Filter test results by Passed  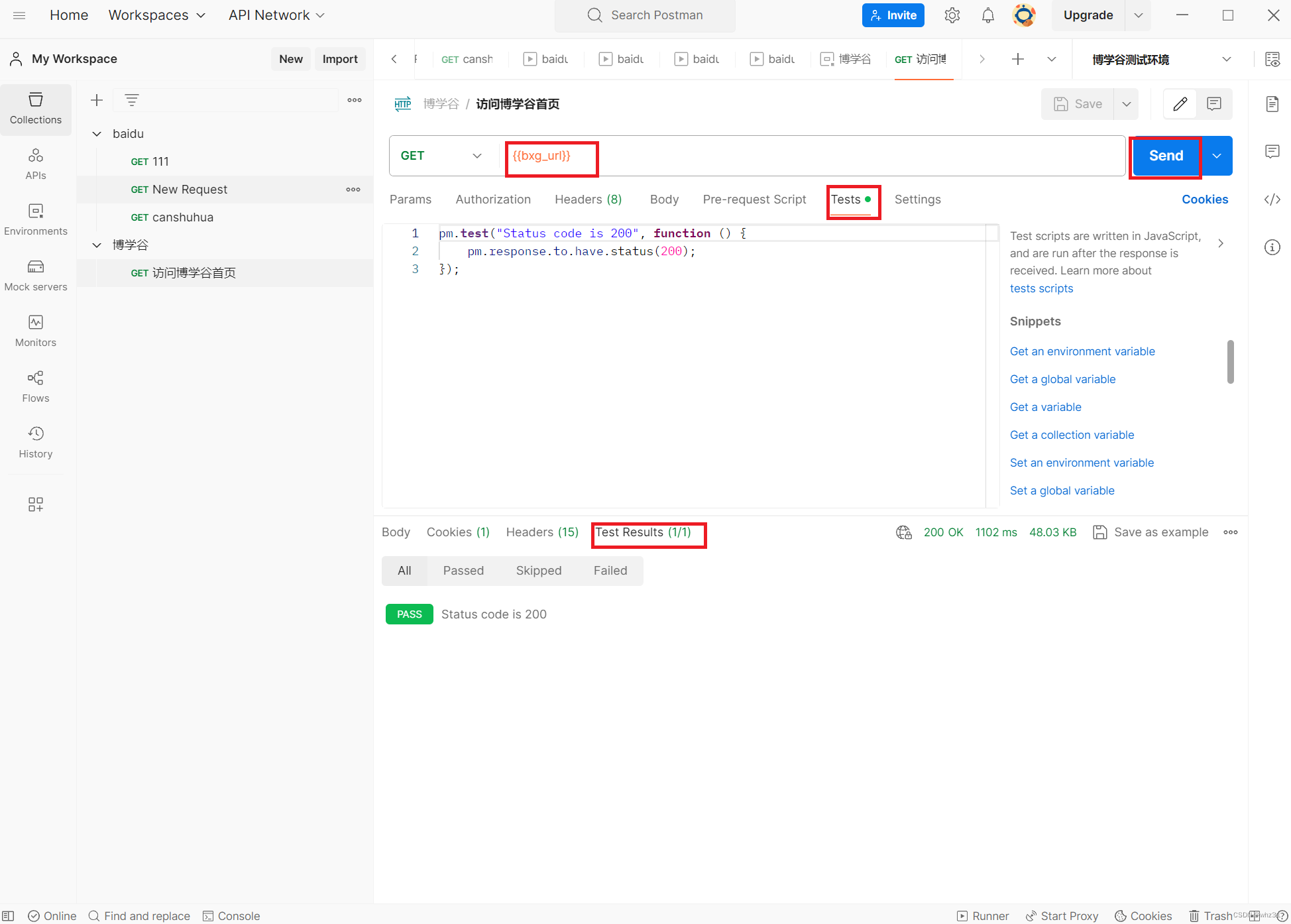[x=463, y=571]
